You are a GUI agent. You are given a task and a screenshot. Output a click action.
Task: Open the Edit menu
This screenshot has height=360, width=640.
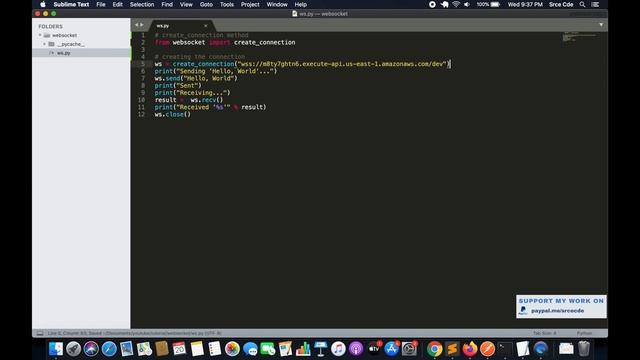tap(118, 4)
